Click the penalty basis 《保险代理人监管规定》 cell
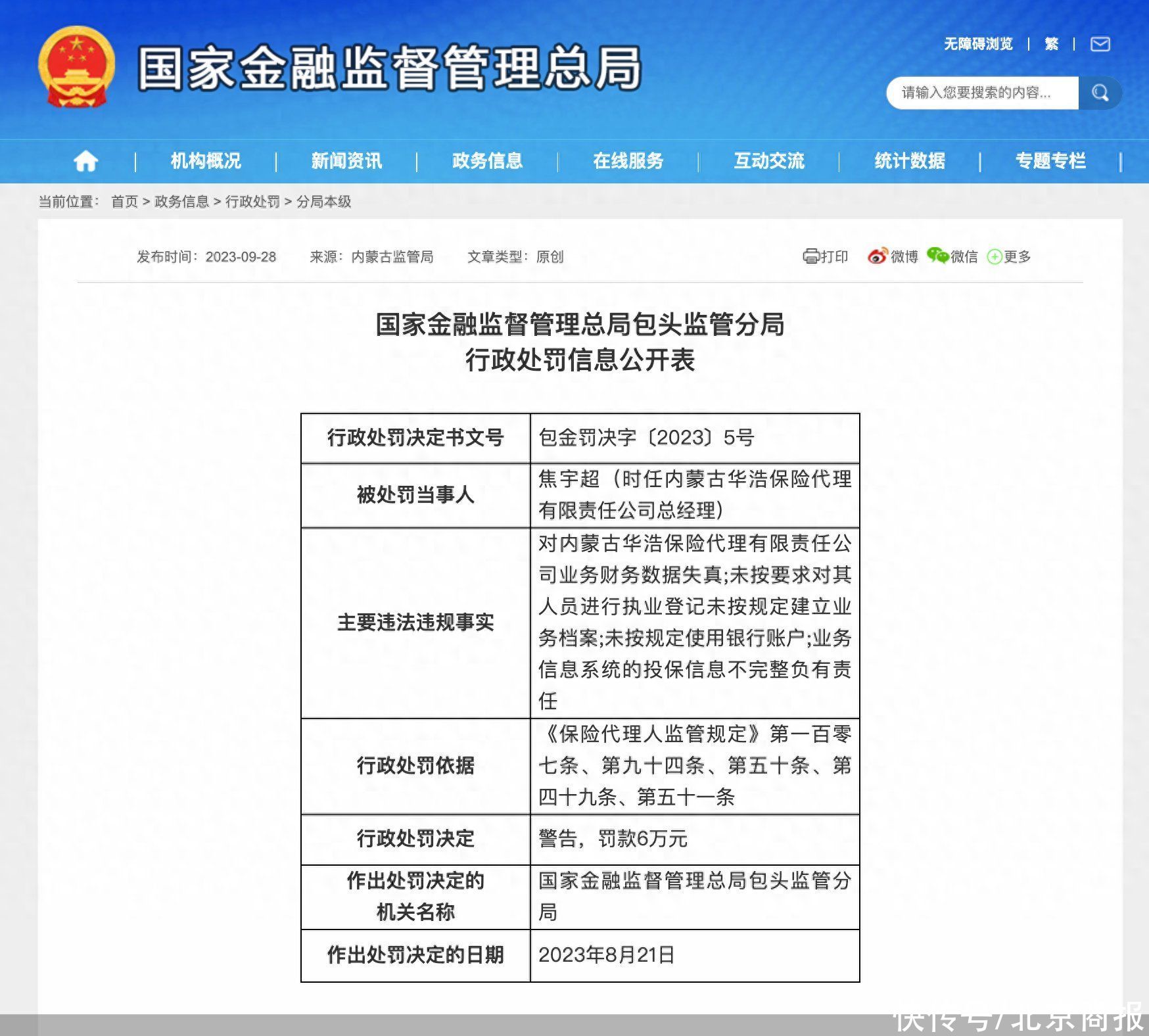Image resolution: width=1149 pixels, height=1036 pixels. tap(695, 766)
